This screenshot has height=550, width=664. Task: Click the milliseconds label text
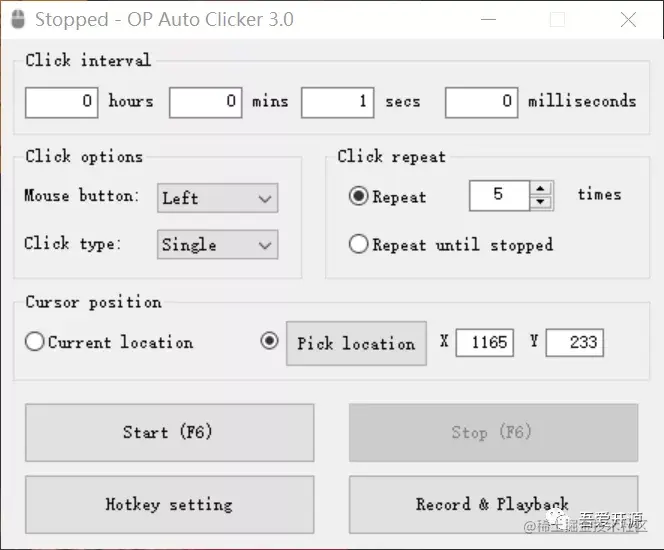point(582,101)
